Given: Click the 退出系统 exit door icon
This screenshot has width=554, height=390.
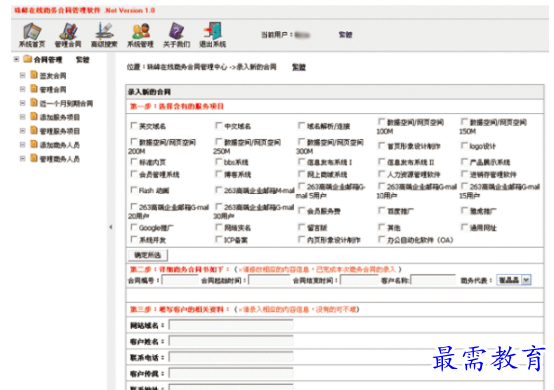Looking at the screenshot, I should 212,31.
